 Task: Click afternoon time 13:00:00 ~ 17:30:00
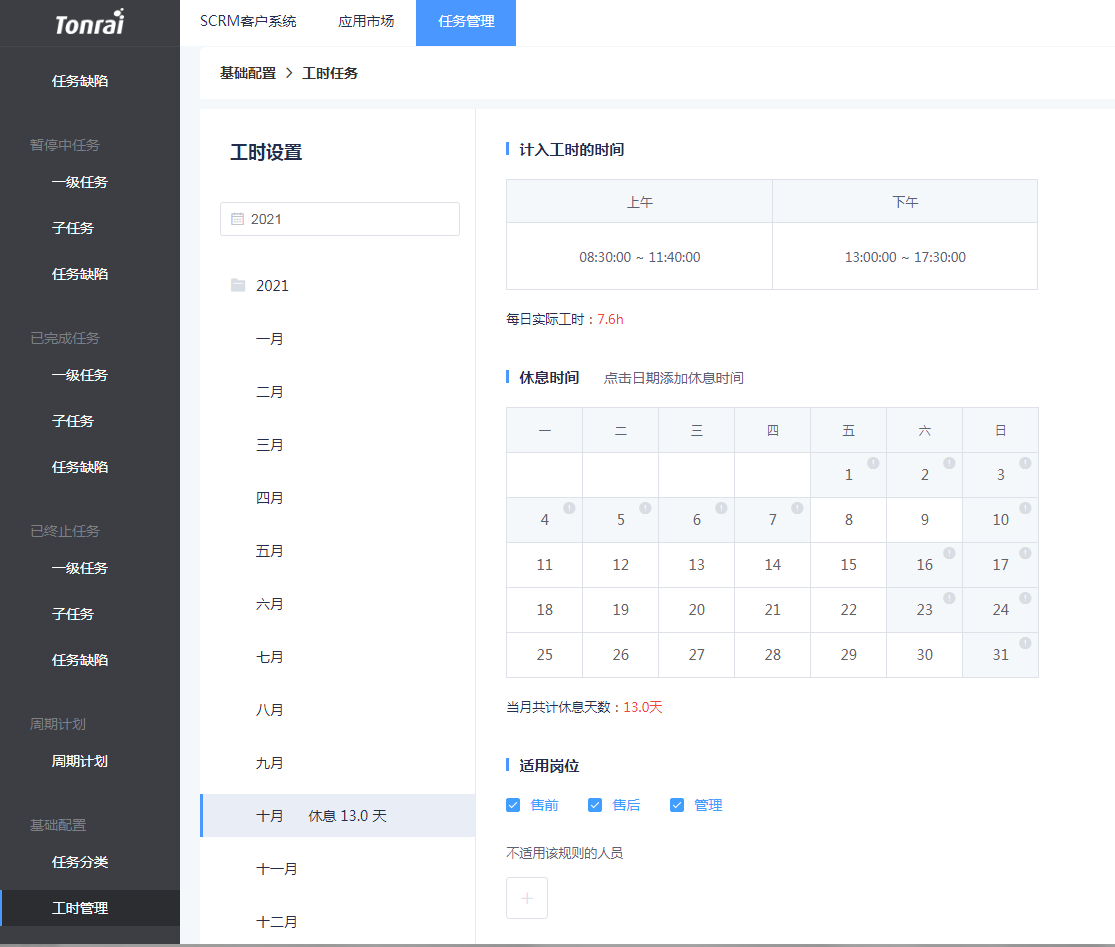905,257
